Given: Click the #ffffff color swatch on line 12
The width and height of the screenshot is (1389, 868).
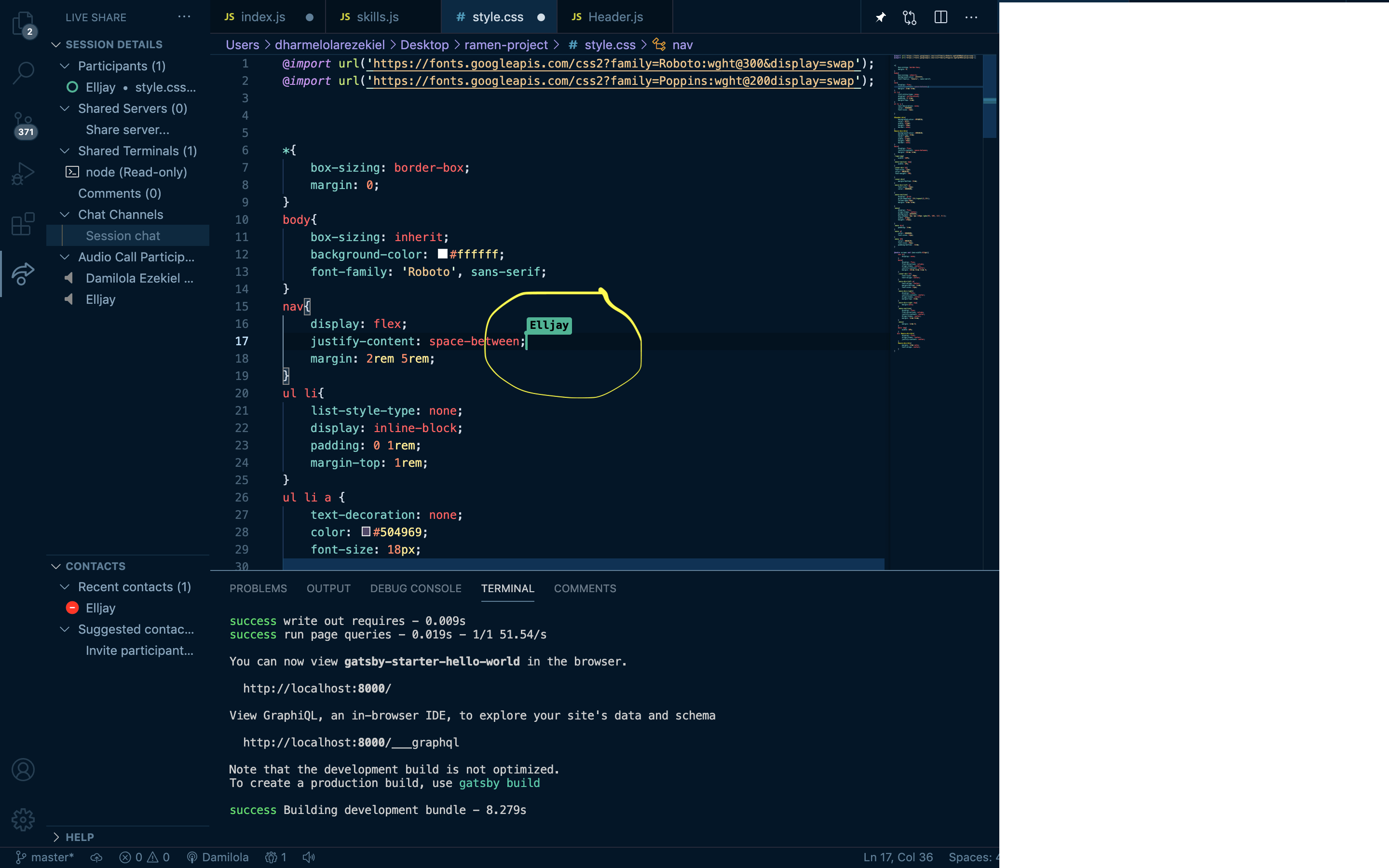Looking at the screenshot, I should click(443, 254).
